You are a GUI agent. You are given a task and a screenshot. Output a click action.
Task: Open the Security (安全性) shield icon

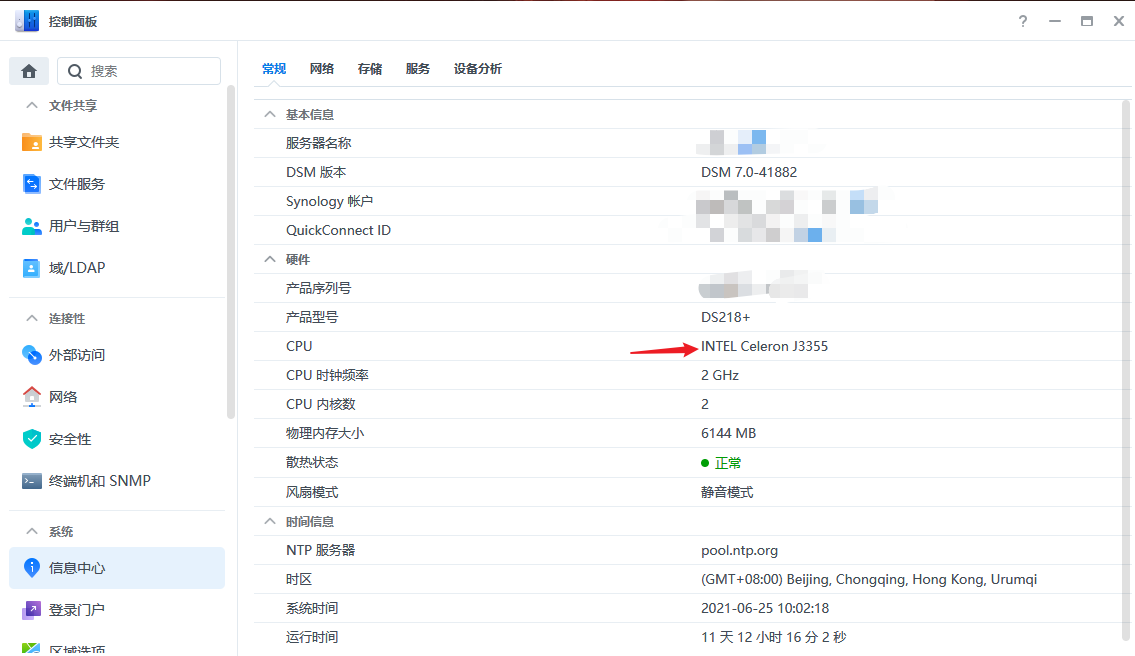pos(32,439)
